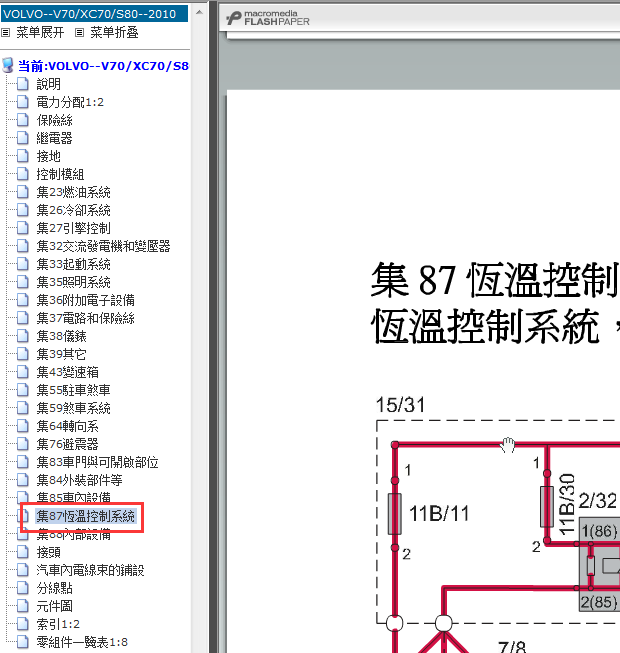Open 集35照明系統 in the tree

73,282
